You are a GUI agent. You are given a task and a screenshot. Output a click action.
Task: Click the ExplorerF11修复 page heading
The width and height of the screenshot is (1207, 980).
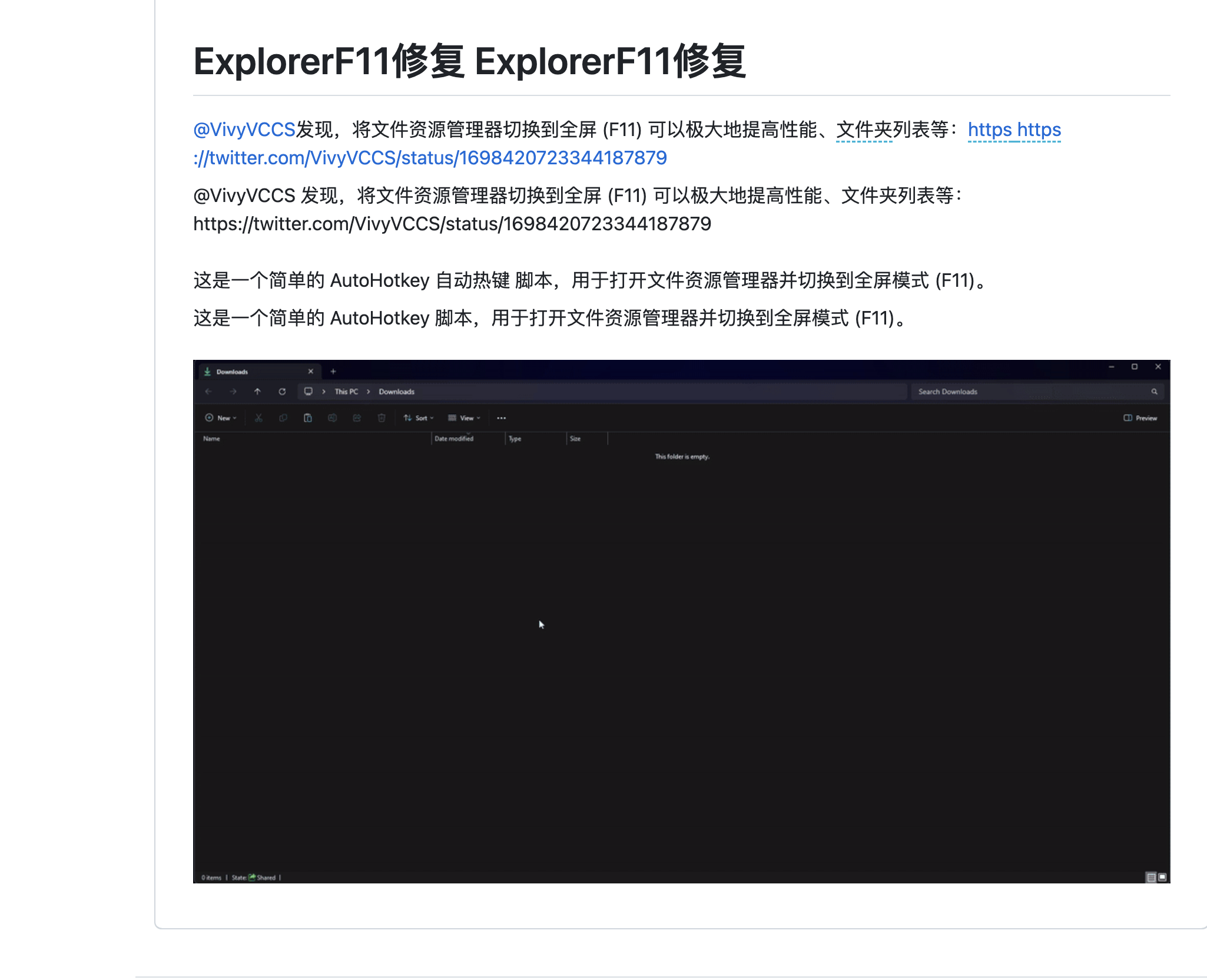click(x=469, y=61)
